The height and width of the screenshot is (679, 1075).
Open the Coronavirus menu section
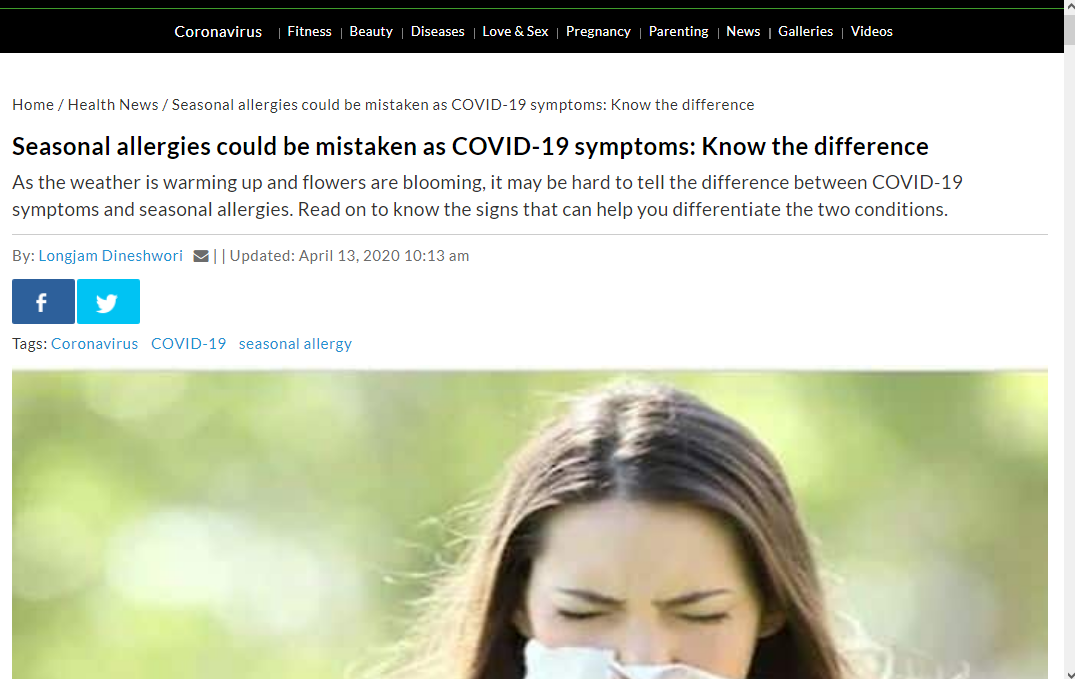coord(218,32)
